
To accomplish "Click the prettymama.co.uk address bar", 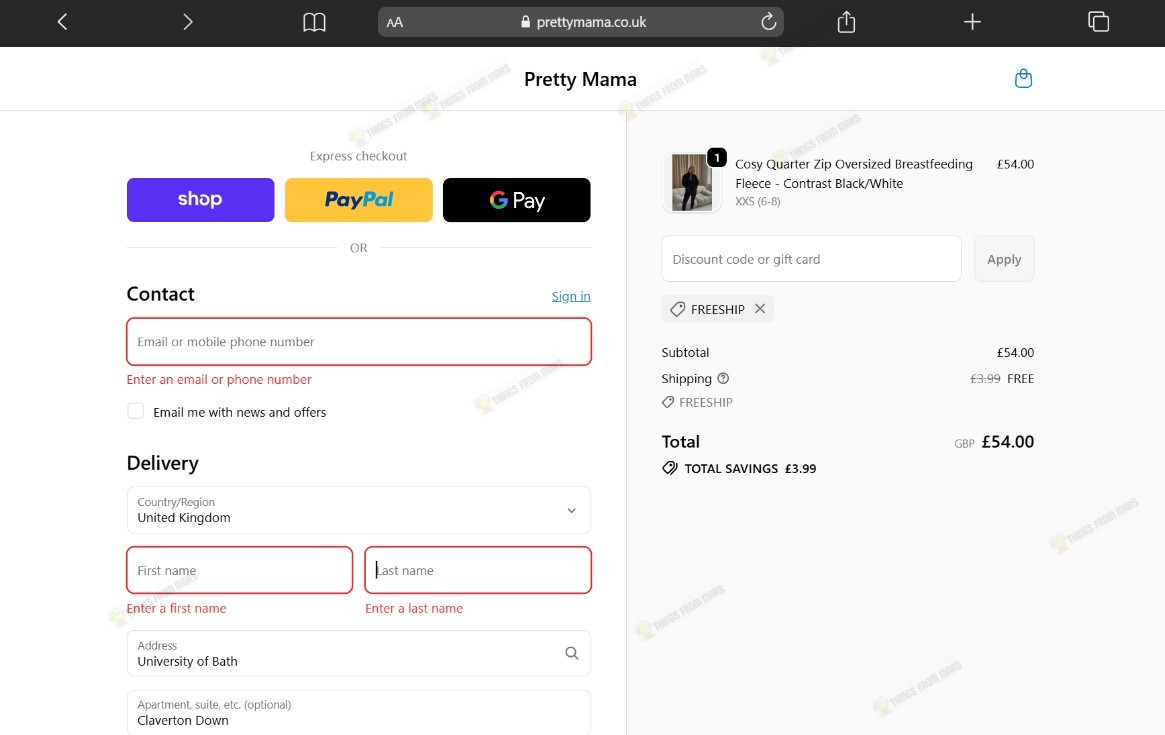I will coord(581,22).
